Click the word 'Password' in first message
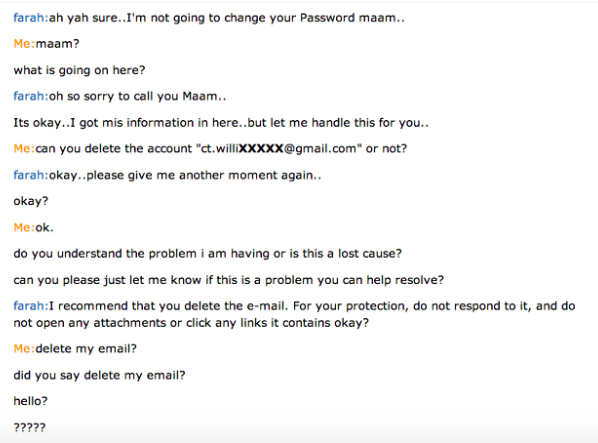 (328, 18)
